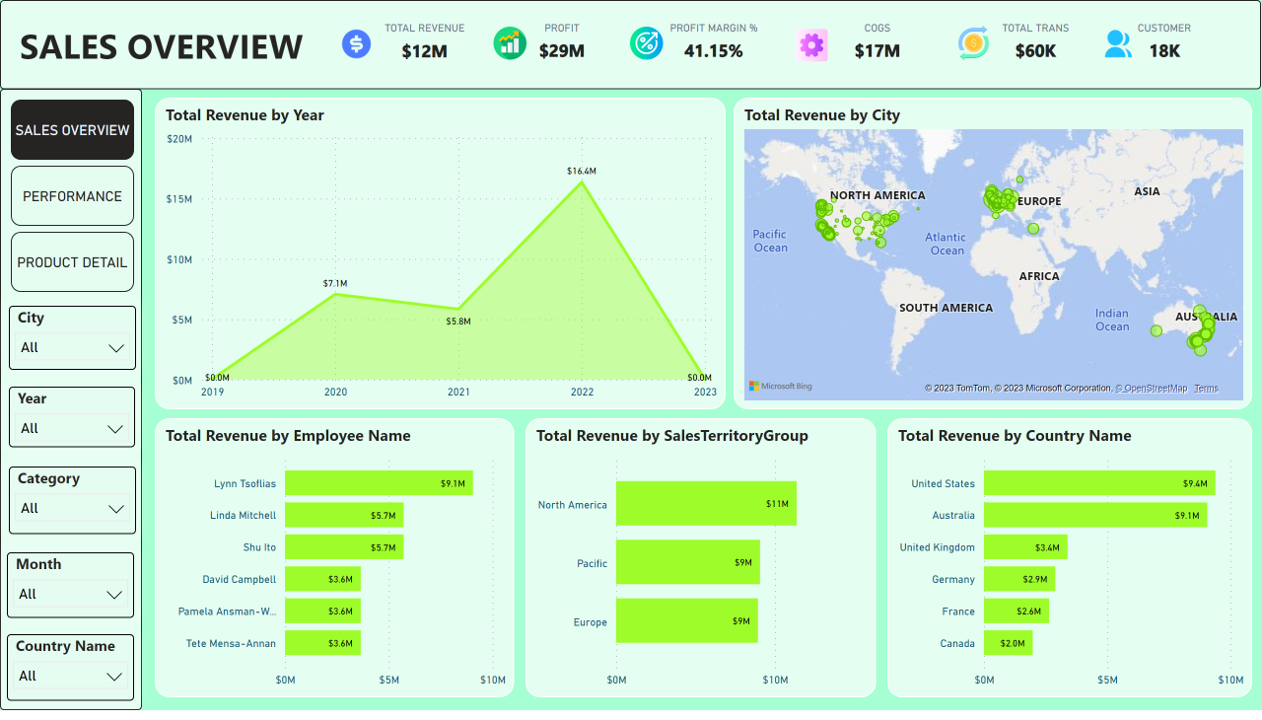Click the Total Revenue dollar coin icon

point(356,44)
